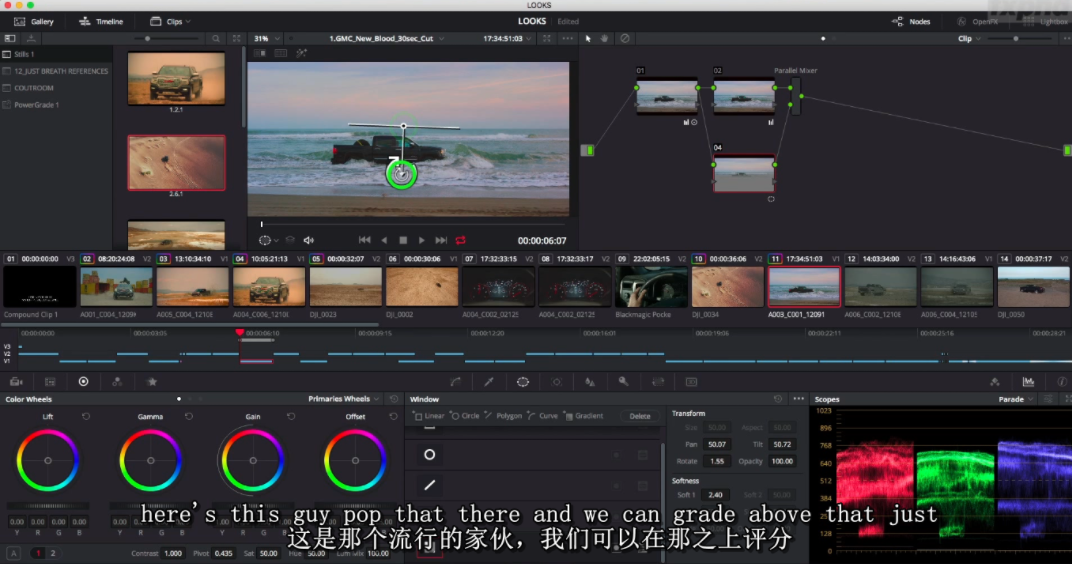
Task: Open the Color Wheels palette icon
Action: pyautogui.click(x=83, y=381)
